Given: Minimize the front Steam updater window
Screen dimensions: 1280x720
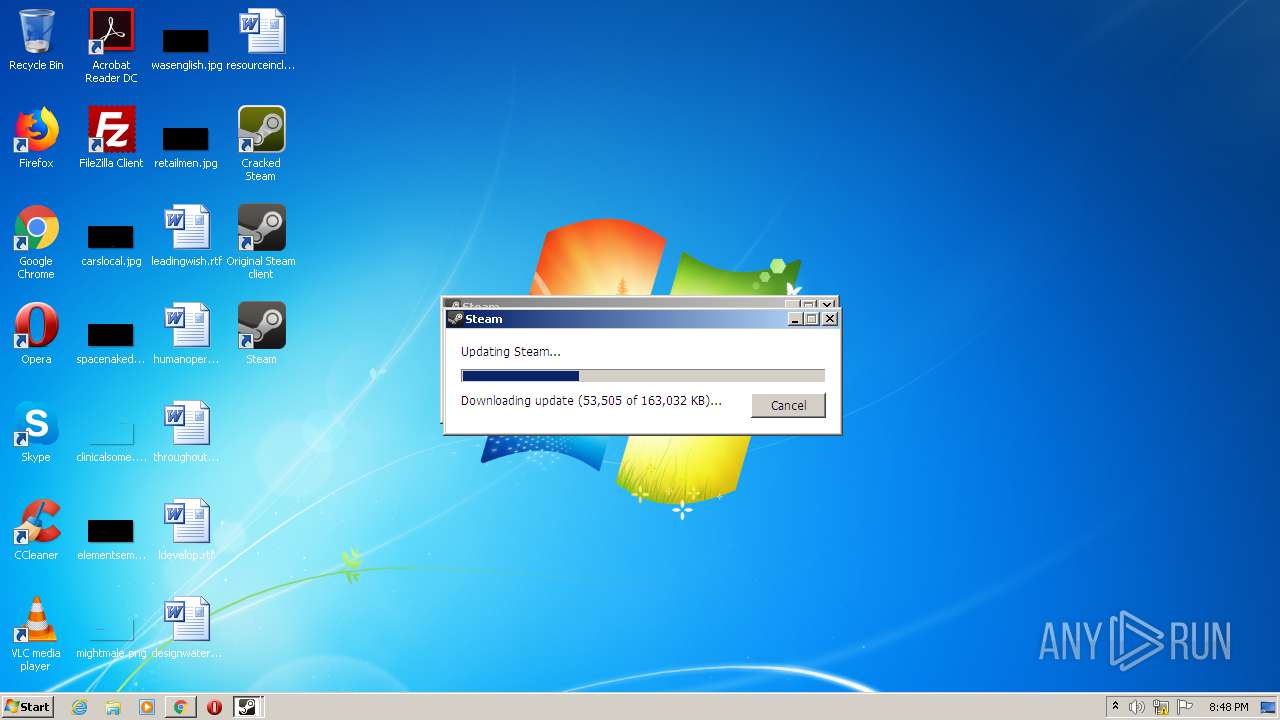Looking at the screenshot, I should pyautogui.click(x=796, y=319).
